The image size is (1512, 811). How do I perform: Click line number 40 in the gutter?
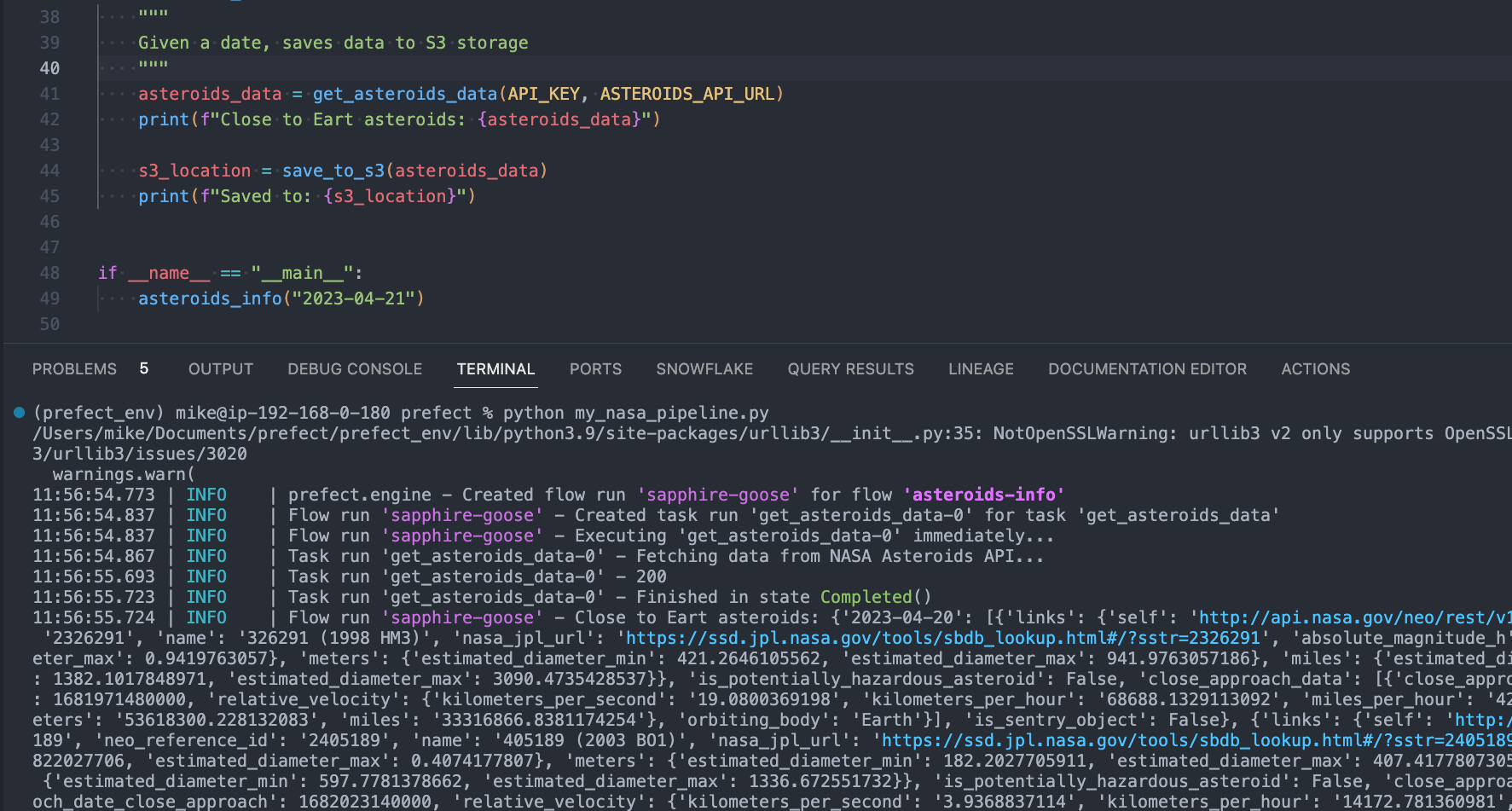(49, 68)
